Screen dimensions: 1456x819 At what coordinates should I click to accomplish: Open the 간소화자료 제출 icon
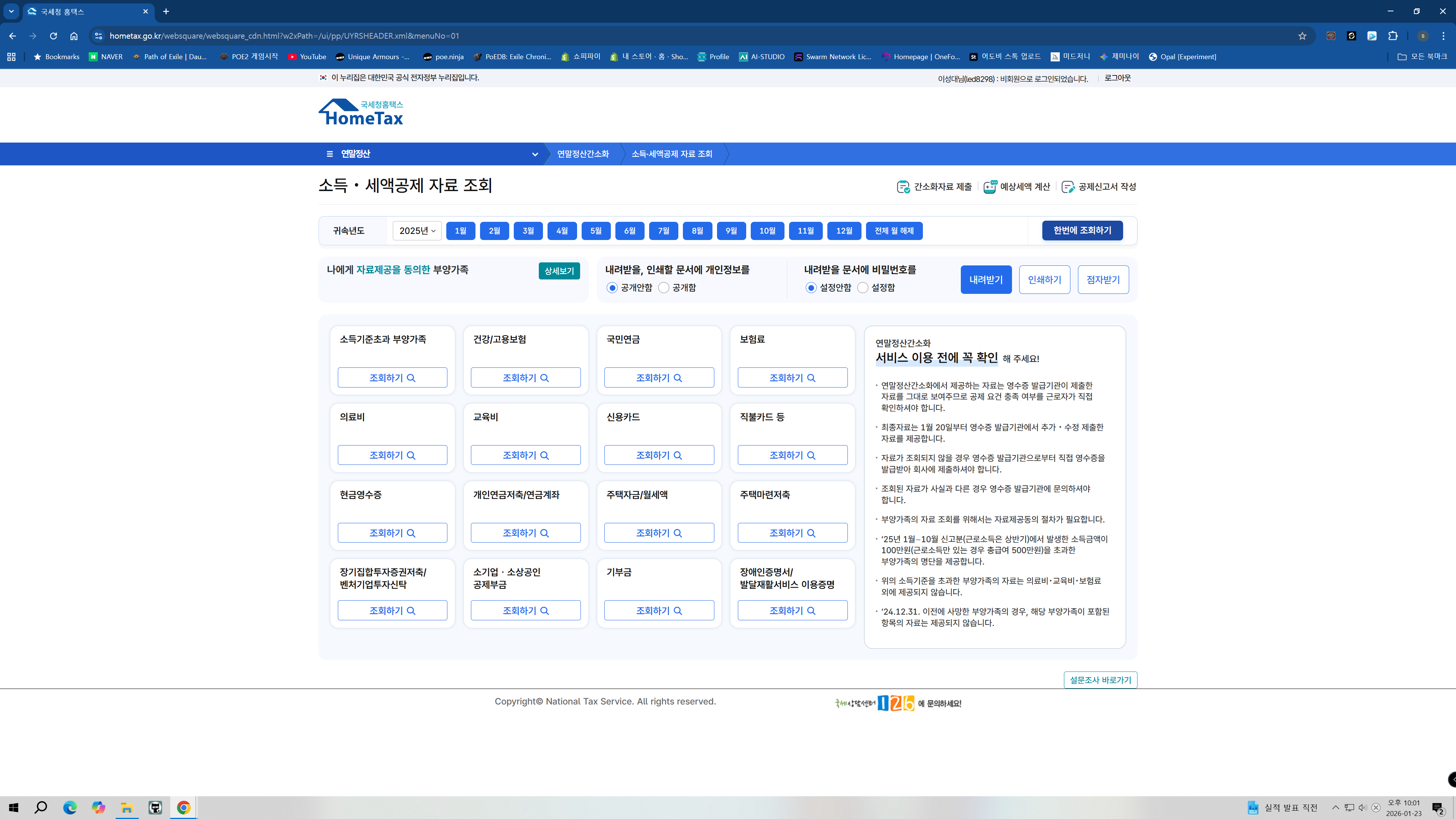pyautogui.click(x=903, y=187)
